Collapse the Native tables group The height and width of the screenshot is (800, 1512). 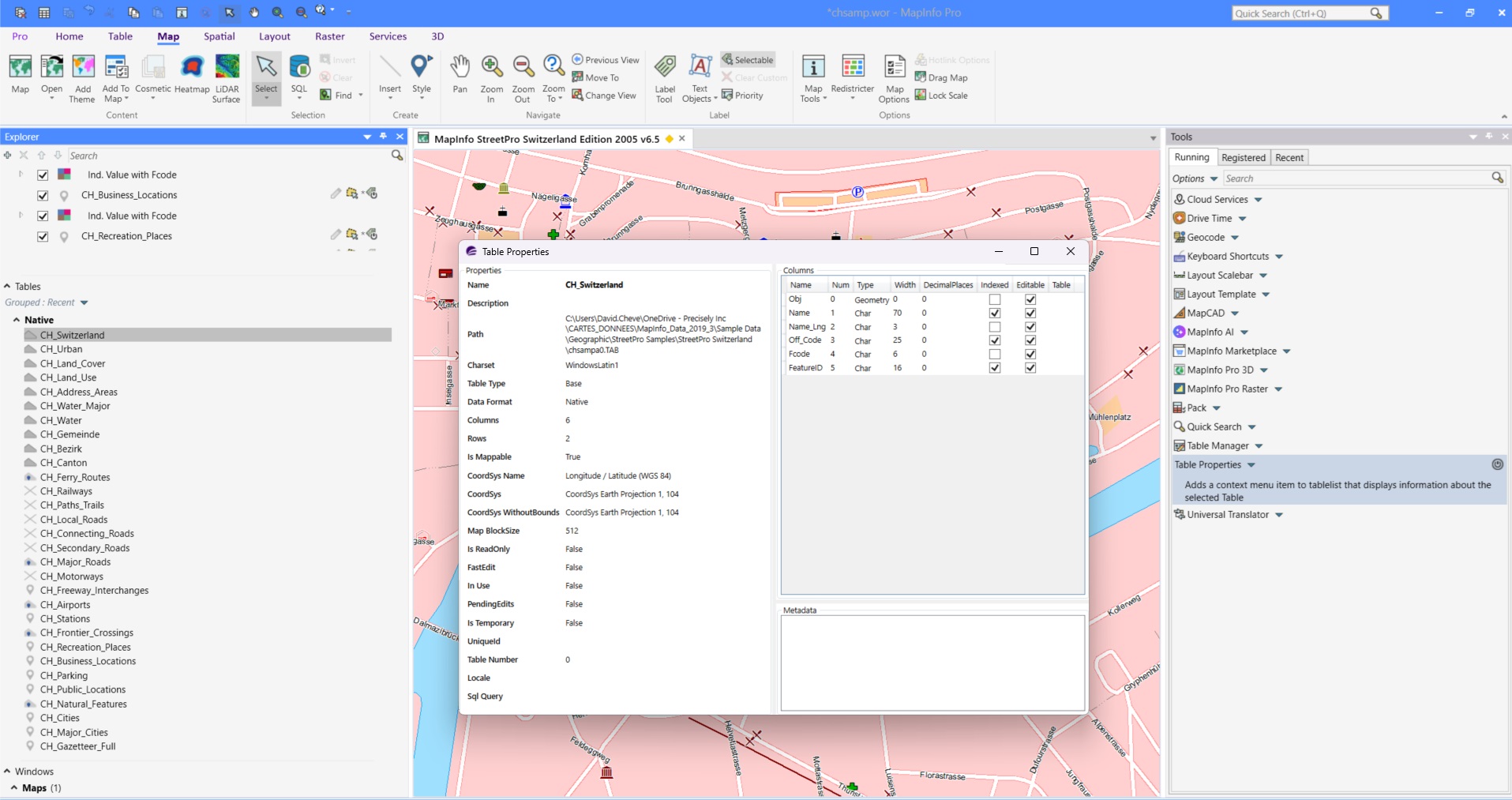click(17, 320)
